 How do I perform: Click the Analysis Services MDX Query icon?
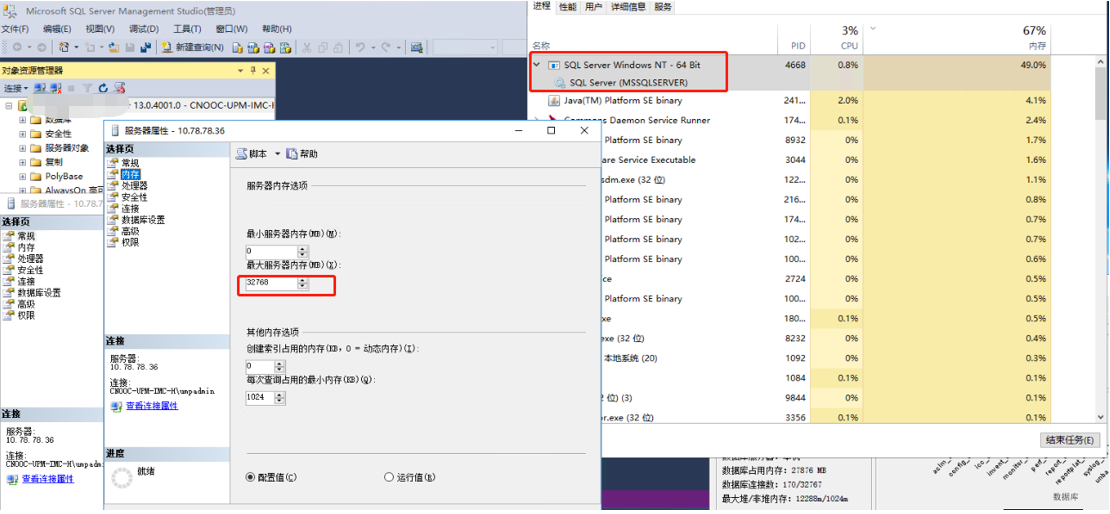pos(253,47)
